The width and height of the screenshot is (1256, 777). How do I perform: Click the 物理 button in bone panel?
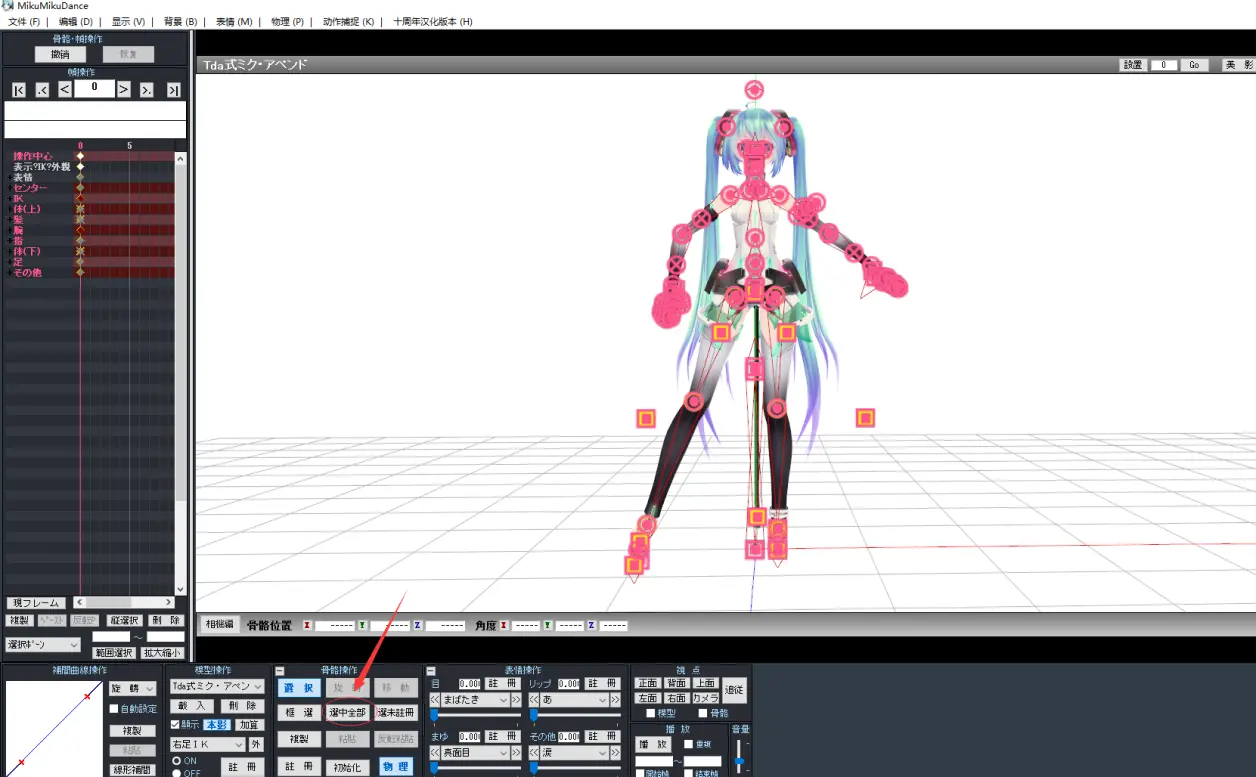pyautogui.click(x=396, y=767)
